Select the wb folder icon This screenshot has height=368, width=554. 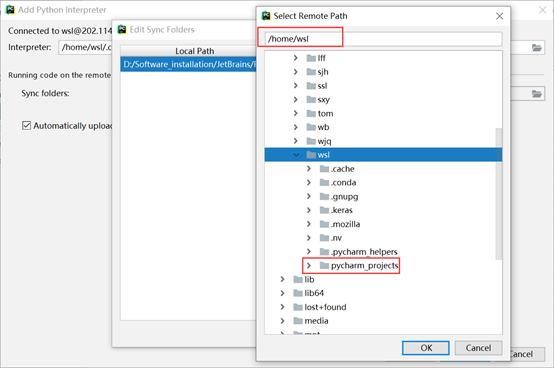click(x=311, y=127)
